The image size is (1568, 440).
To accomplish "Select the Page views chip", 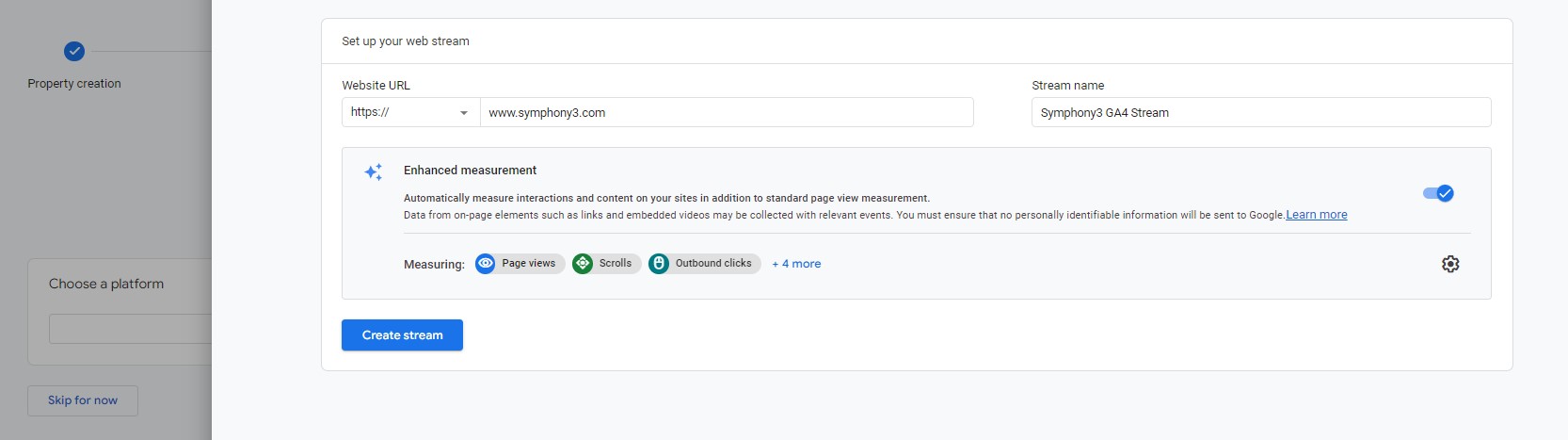I will pyautogui.click(x=520, y=264).
